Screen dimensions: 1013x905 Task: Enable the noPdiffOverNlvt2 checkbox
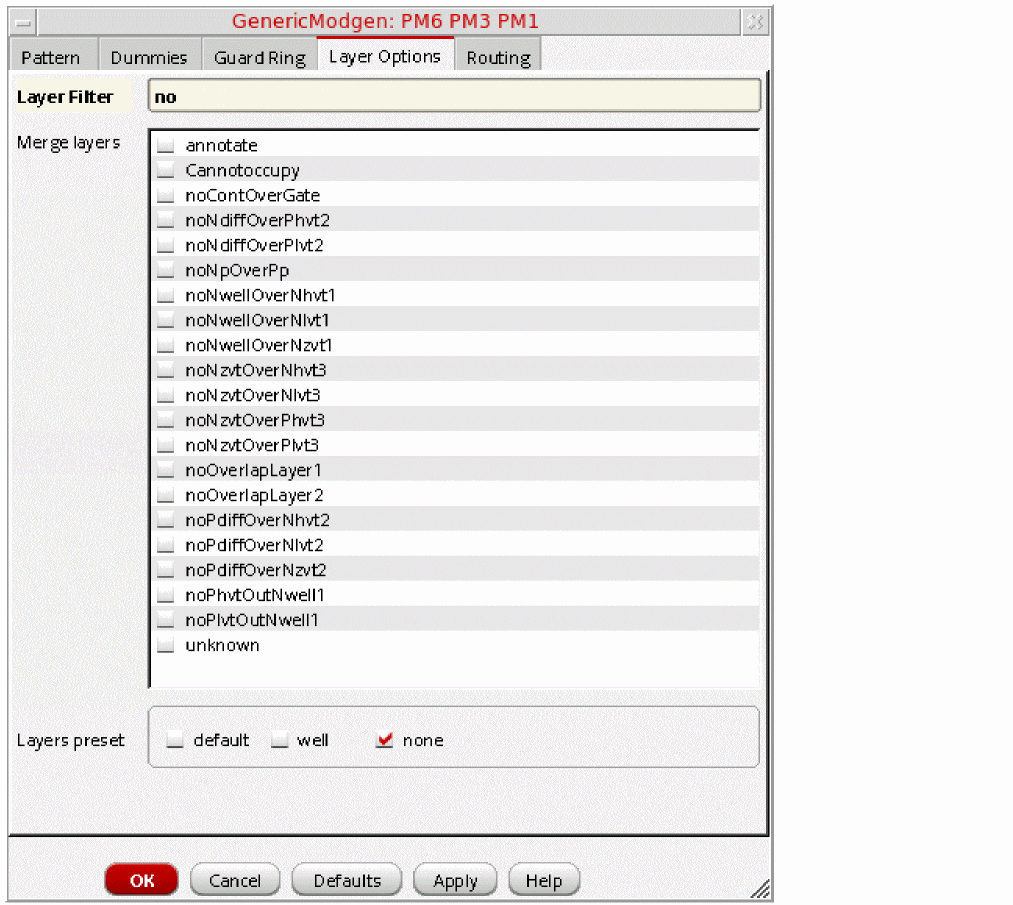[x=166, y=545]
